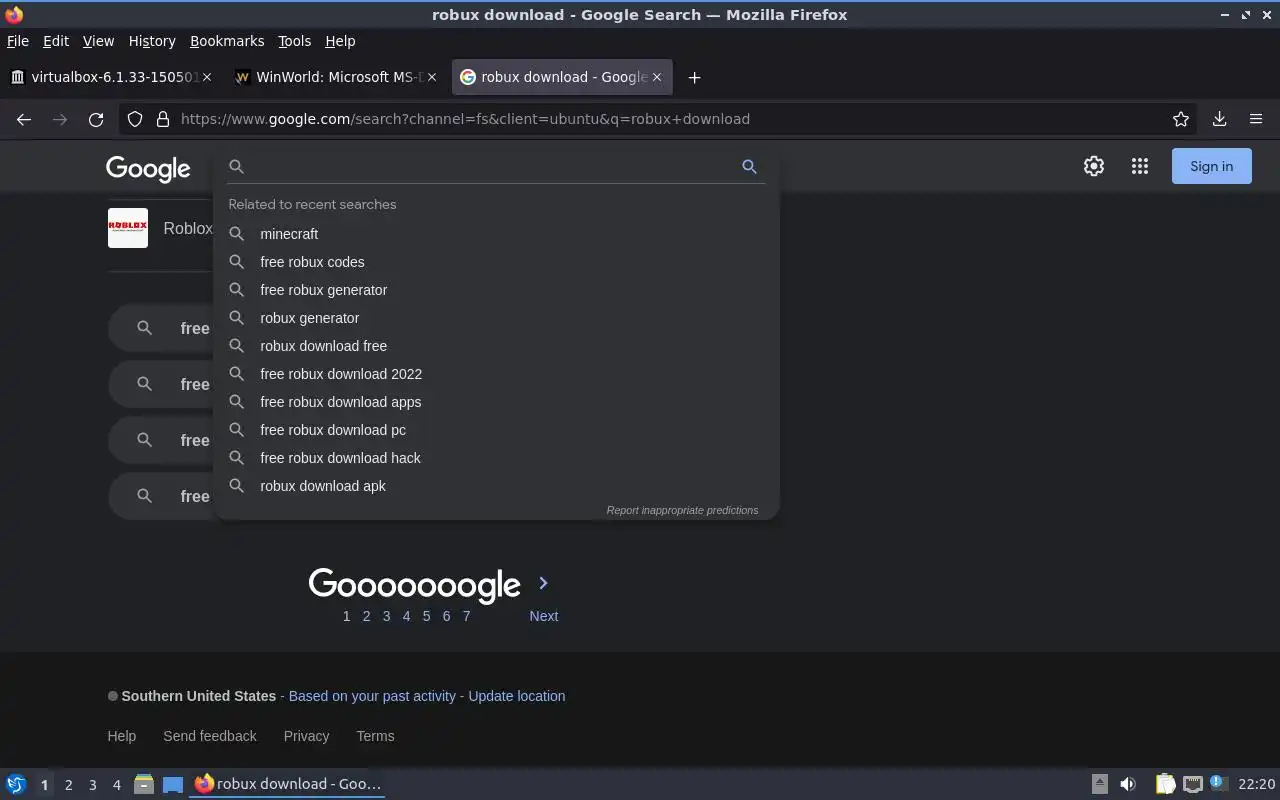Screen dimensions: 1280x800
Task: Click the robux download Firefox taskbar entry
Action: click(x=288, y=784)
